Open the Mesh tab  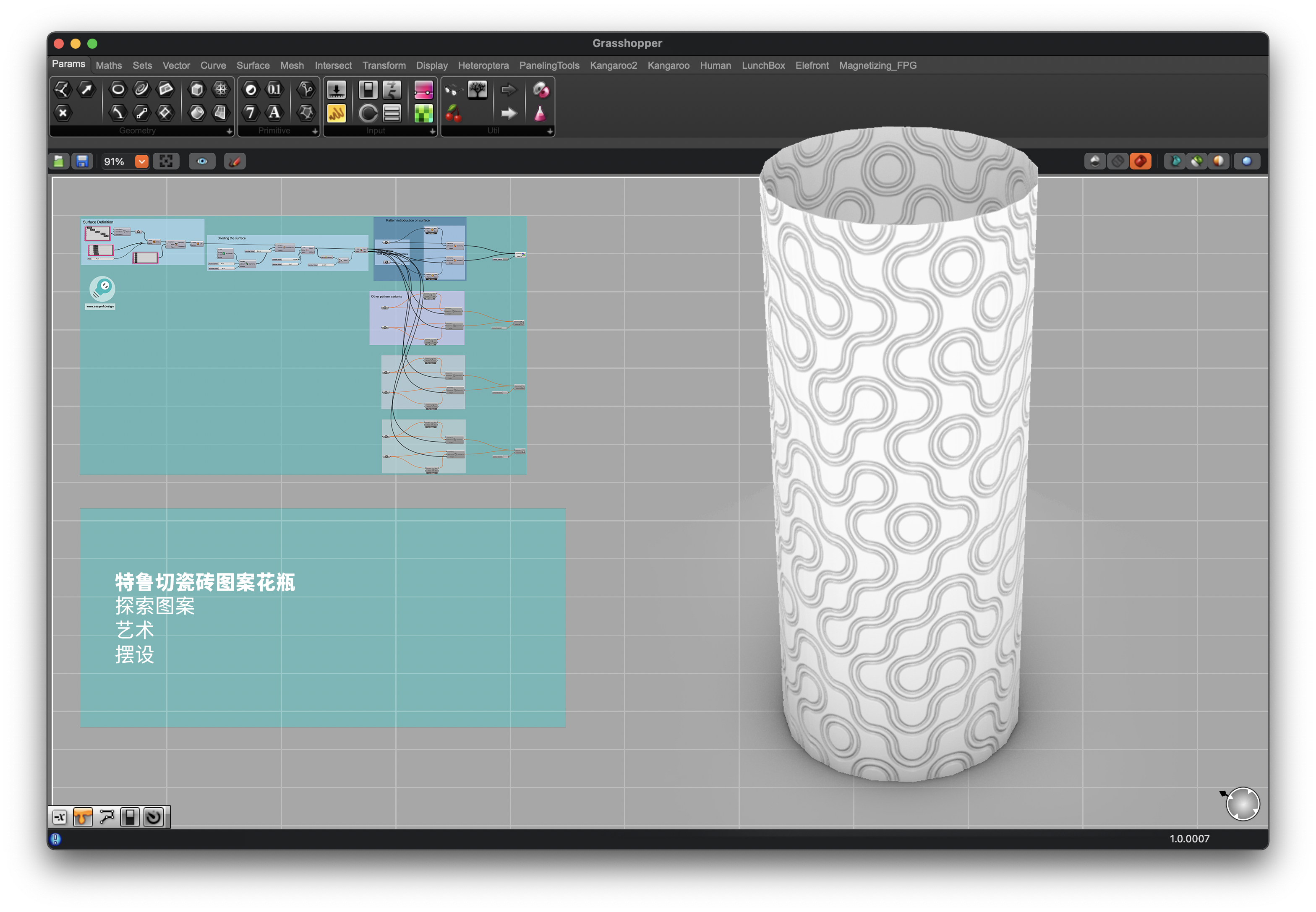coord(292,65)
